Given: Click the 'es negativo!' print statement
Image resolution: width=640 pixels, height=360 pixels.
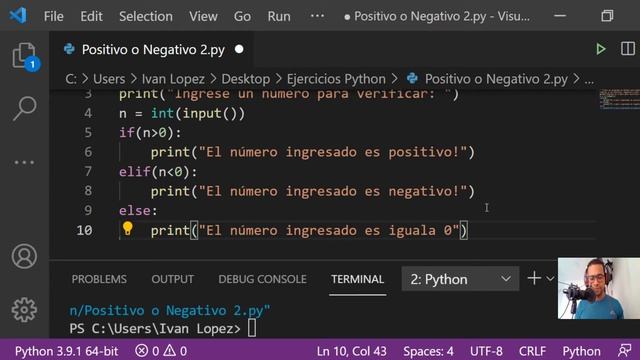Looking at the screenshot, I should (313, 191).
